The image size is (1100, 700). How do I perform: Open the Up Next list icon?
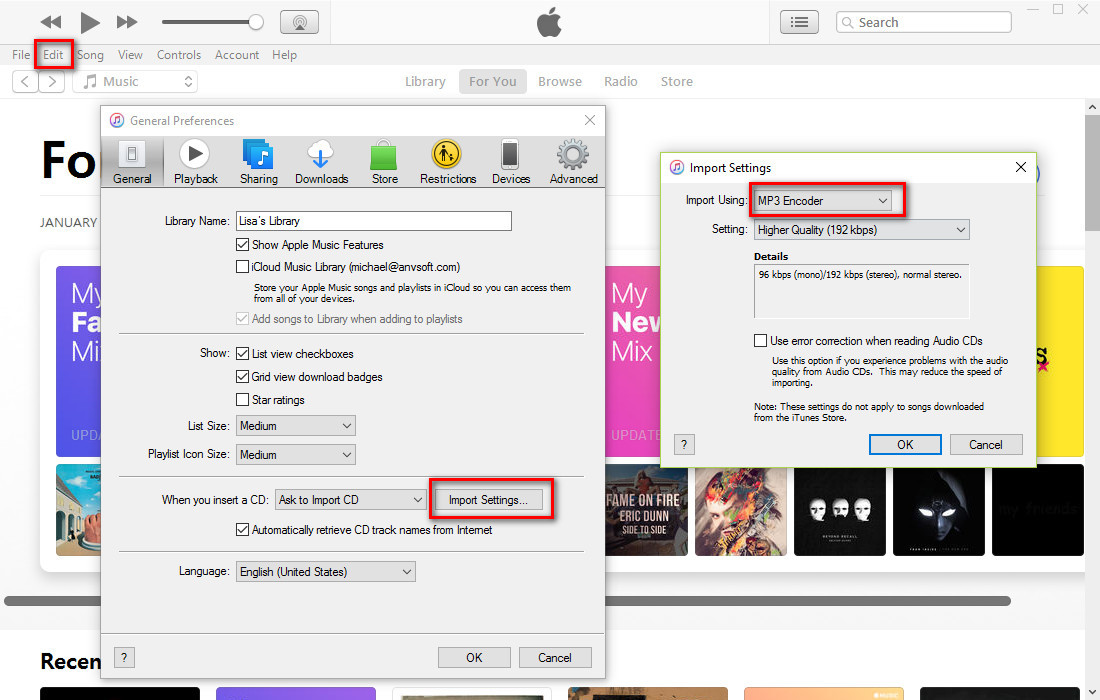point(799,22)
